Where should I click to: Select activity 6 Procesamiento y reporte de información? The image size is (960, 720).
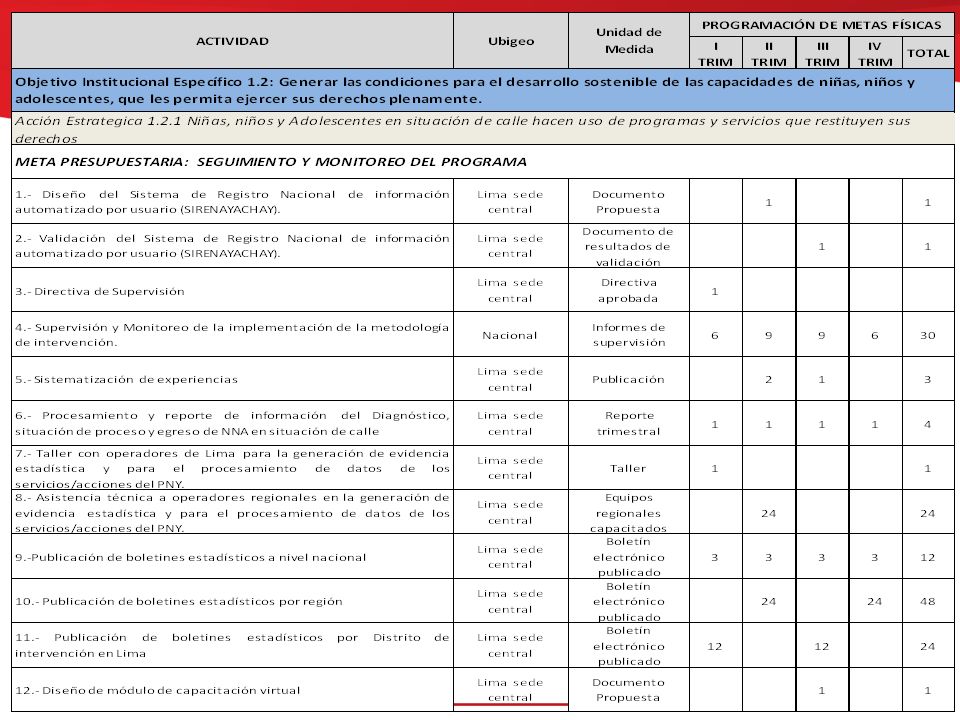[232, 423]
